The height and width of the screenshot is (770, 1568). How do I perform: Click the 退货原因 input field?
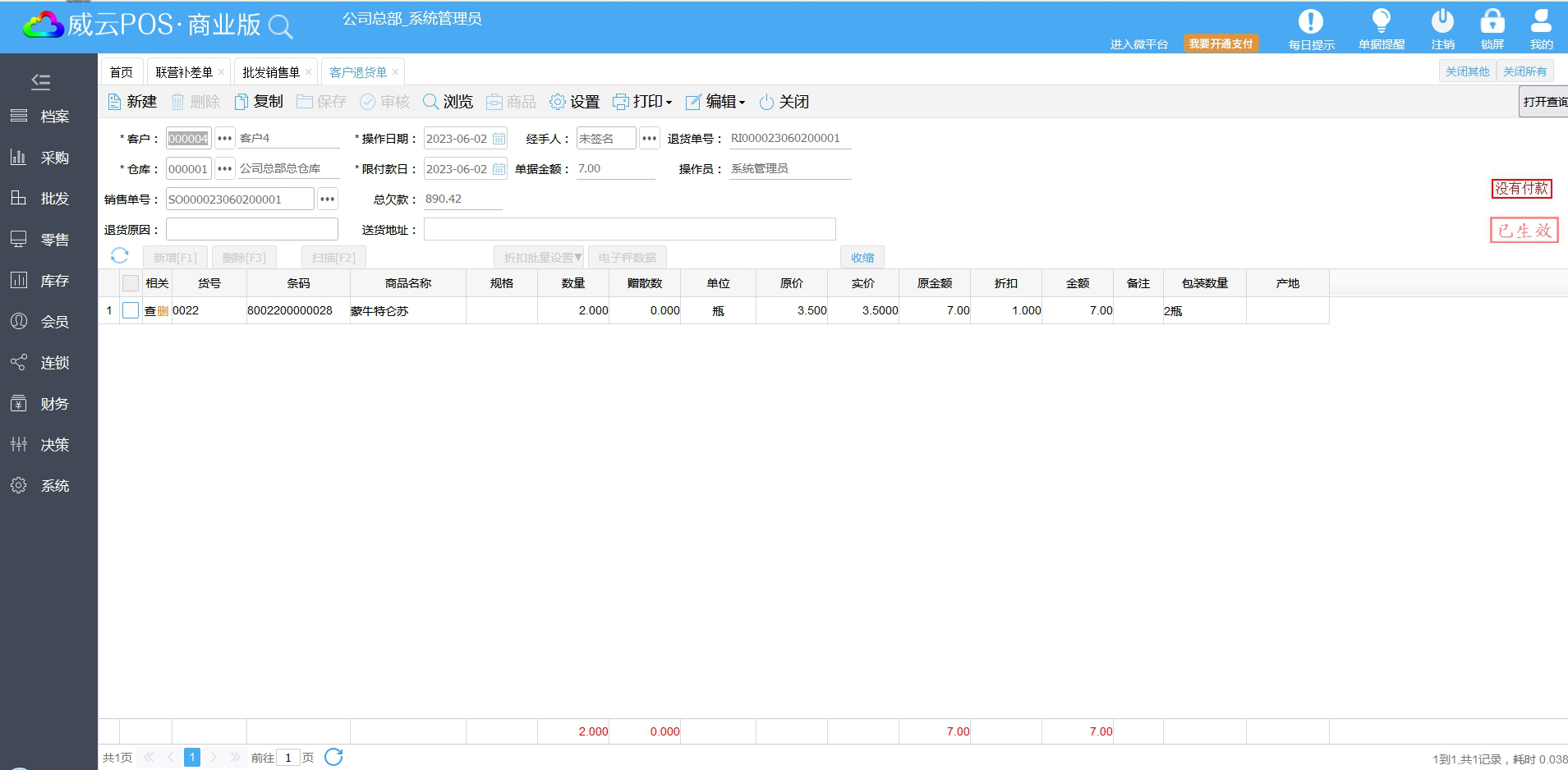click(x=252, y=229)
